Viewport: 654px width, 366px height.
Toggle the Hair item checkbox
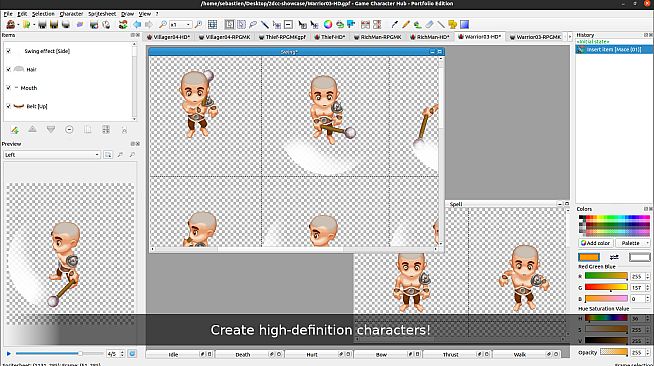(8, 69)
